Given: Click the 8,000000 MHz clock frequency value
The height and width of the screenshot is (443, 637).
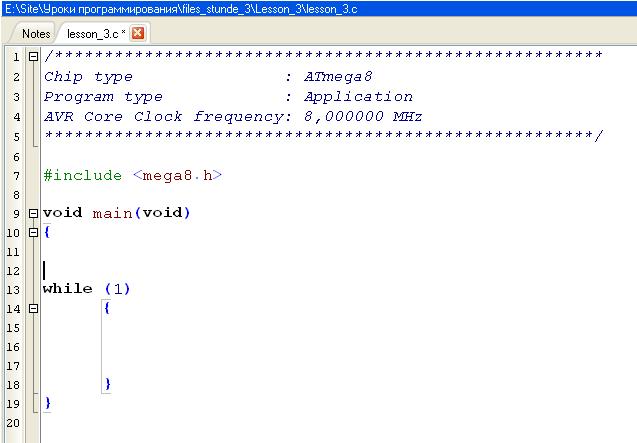Looking at the screenshot, I should tap(362, 116).
